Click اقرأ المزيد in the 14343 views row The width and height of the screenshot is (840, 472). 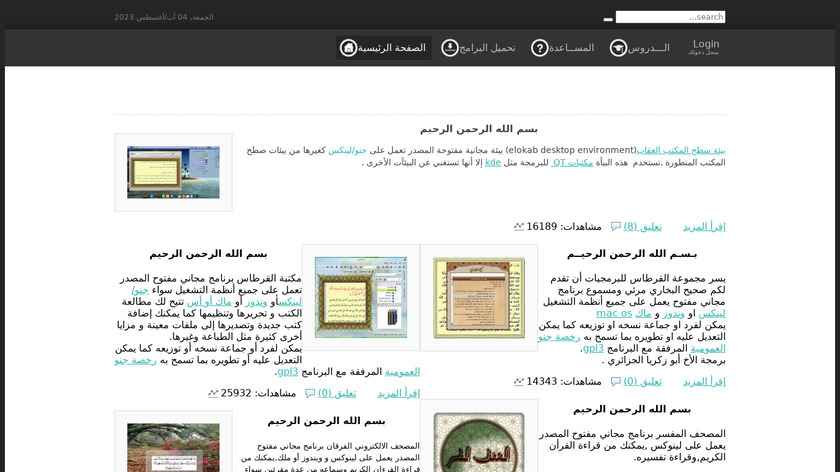tap(704, 381)
